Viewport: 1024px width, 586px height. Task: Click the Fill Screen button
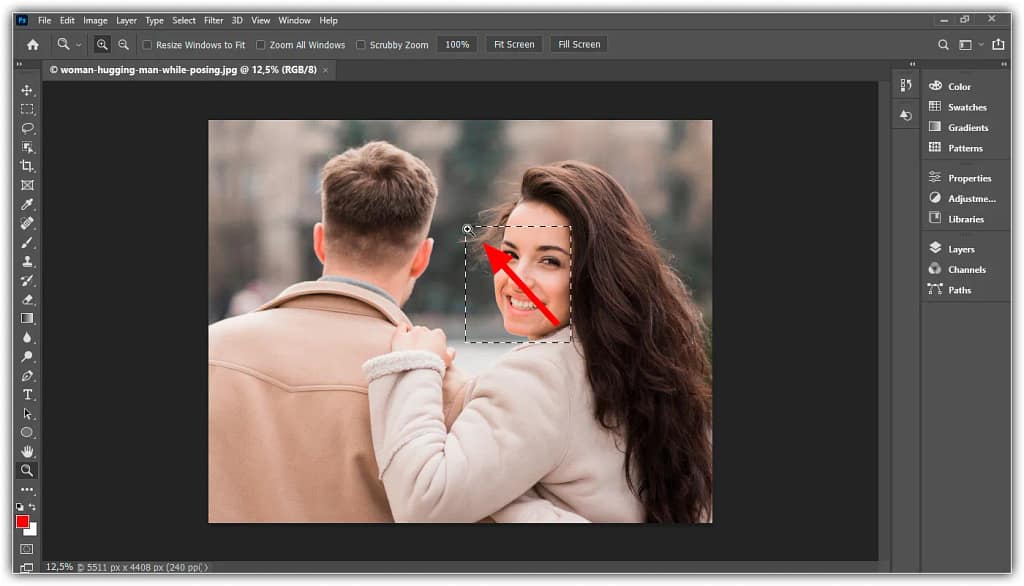click(x=579, y=45)
